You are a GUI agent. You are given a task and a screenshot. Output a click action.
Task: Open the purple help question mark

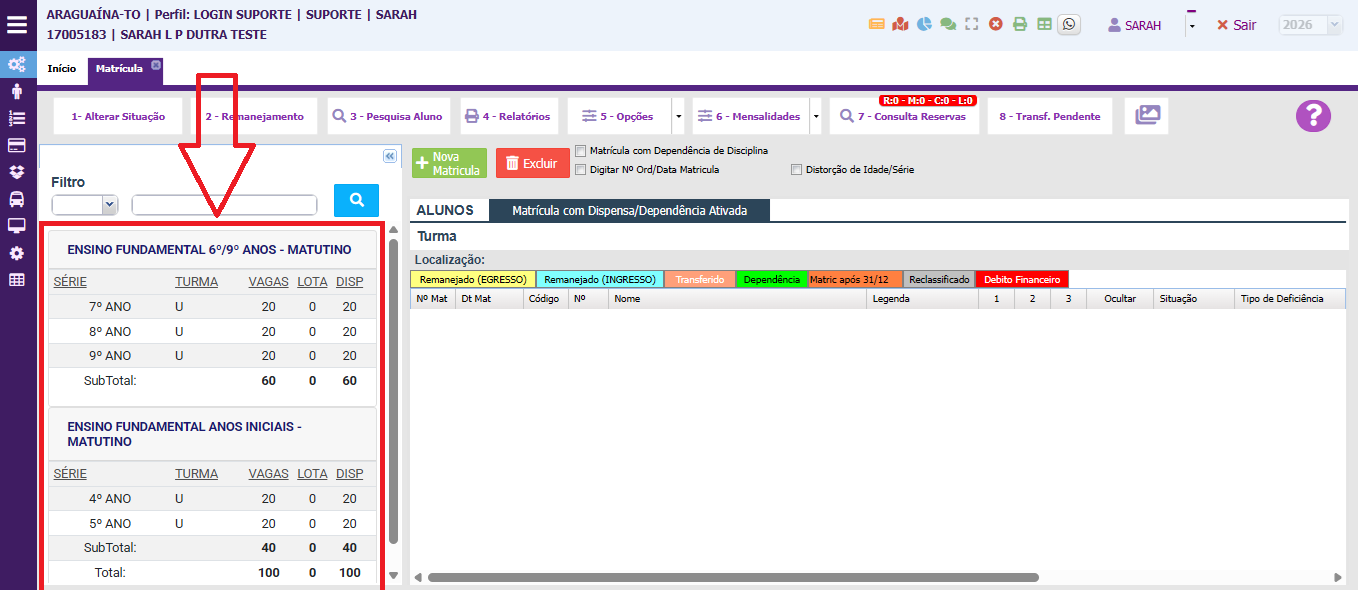[x=1313, y=116]
